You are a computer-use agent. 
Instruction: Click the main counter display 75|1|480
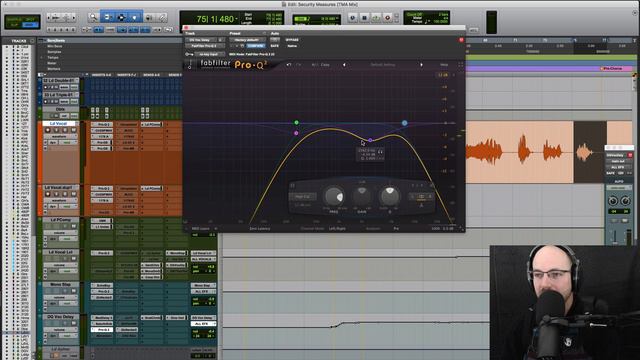click(215, 19)
